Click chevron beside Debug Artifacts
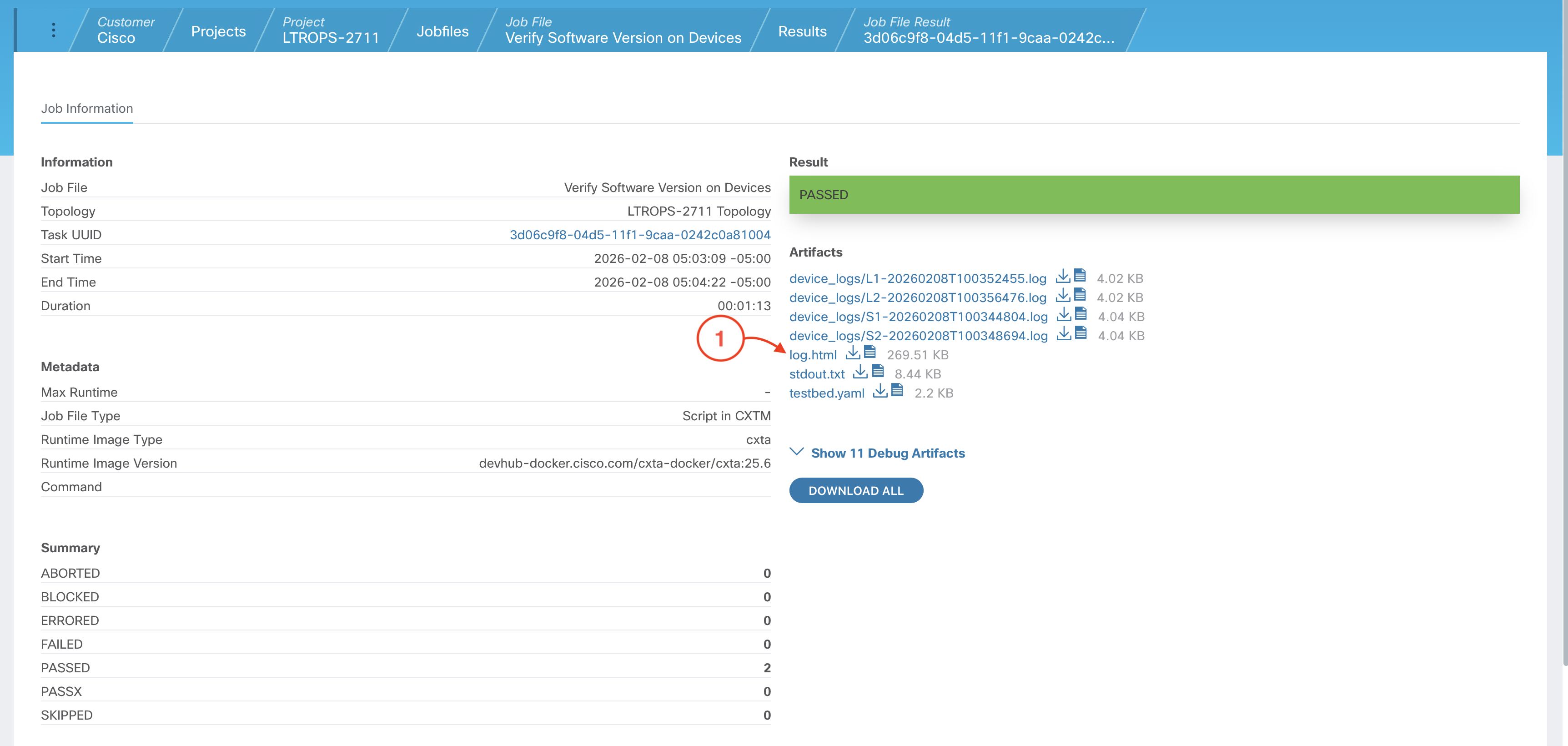Viewport: 1568px width, 746px height. 796,452
